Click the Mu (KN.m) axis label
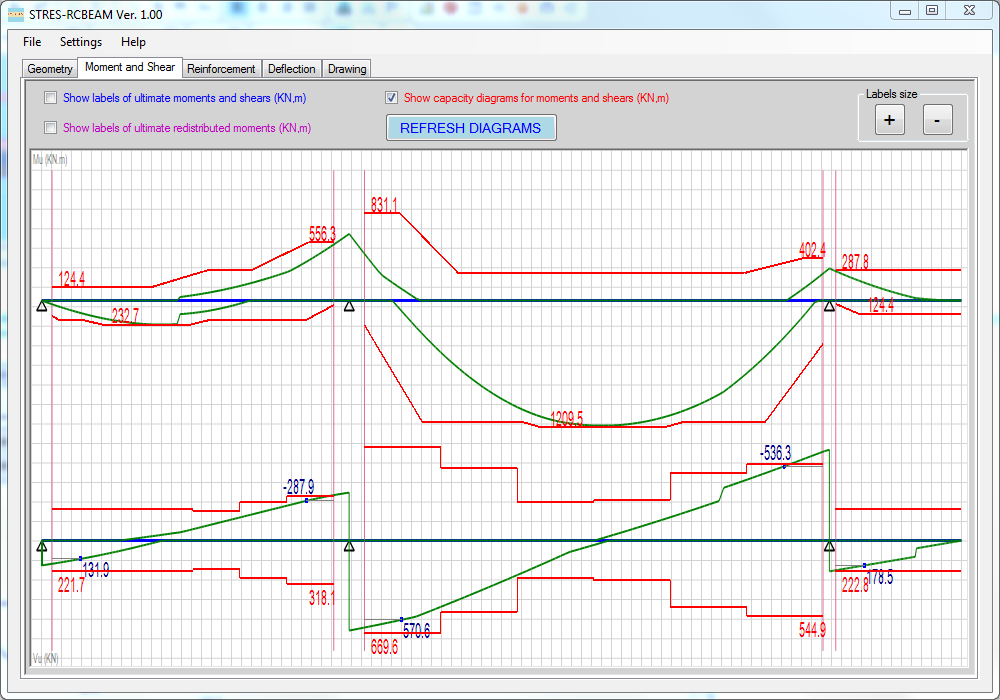This screenshot has width=1000, height=700. [50, 159]
